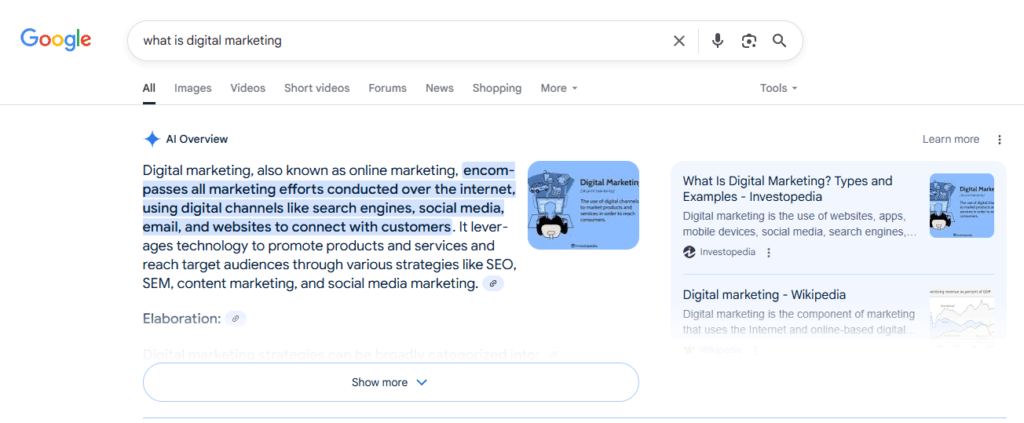The width and height of the screenshot is (1024, 423).
Task: Click Investopedia snippet about websites, apps
Action: click(x=800, y=223)
